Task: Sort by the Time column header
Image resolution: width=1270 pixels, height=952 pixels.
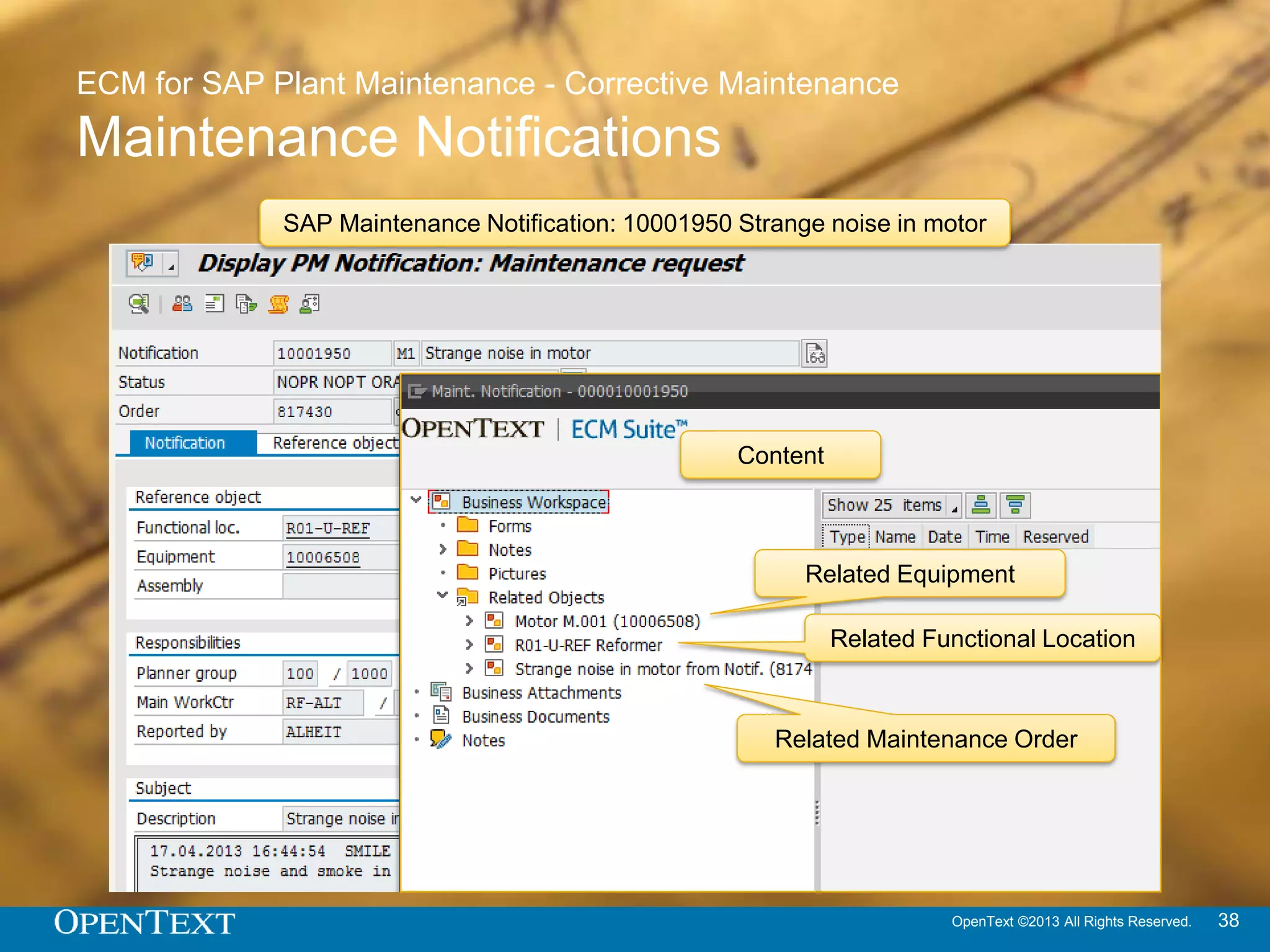Action: (992, 537)
